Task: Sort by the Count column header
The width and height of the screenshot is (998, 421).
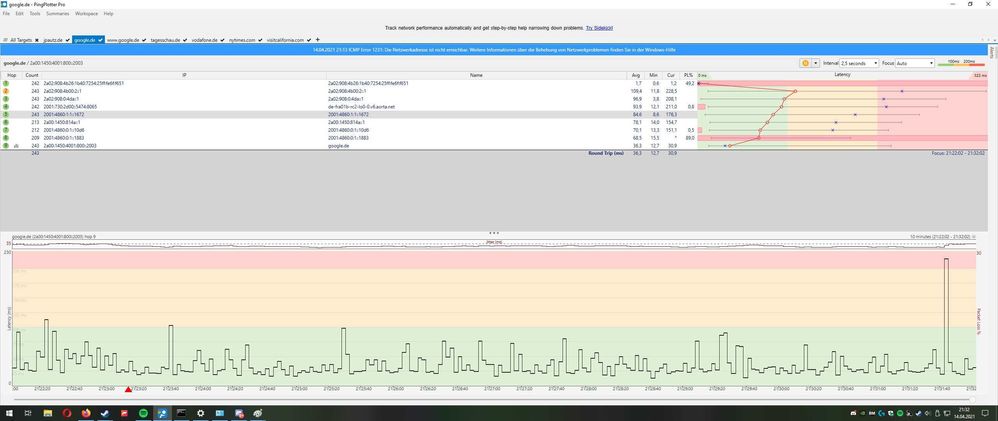Action: tap(32, 75)
